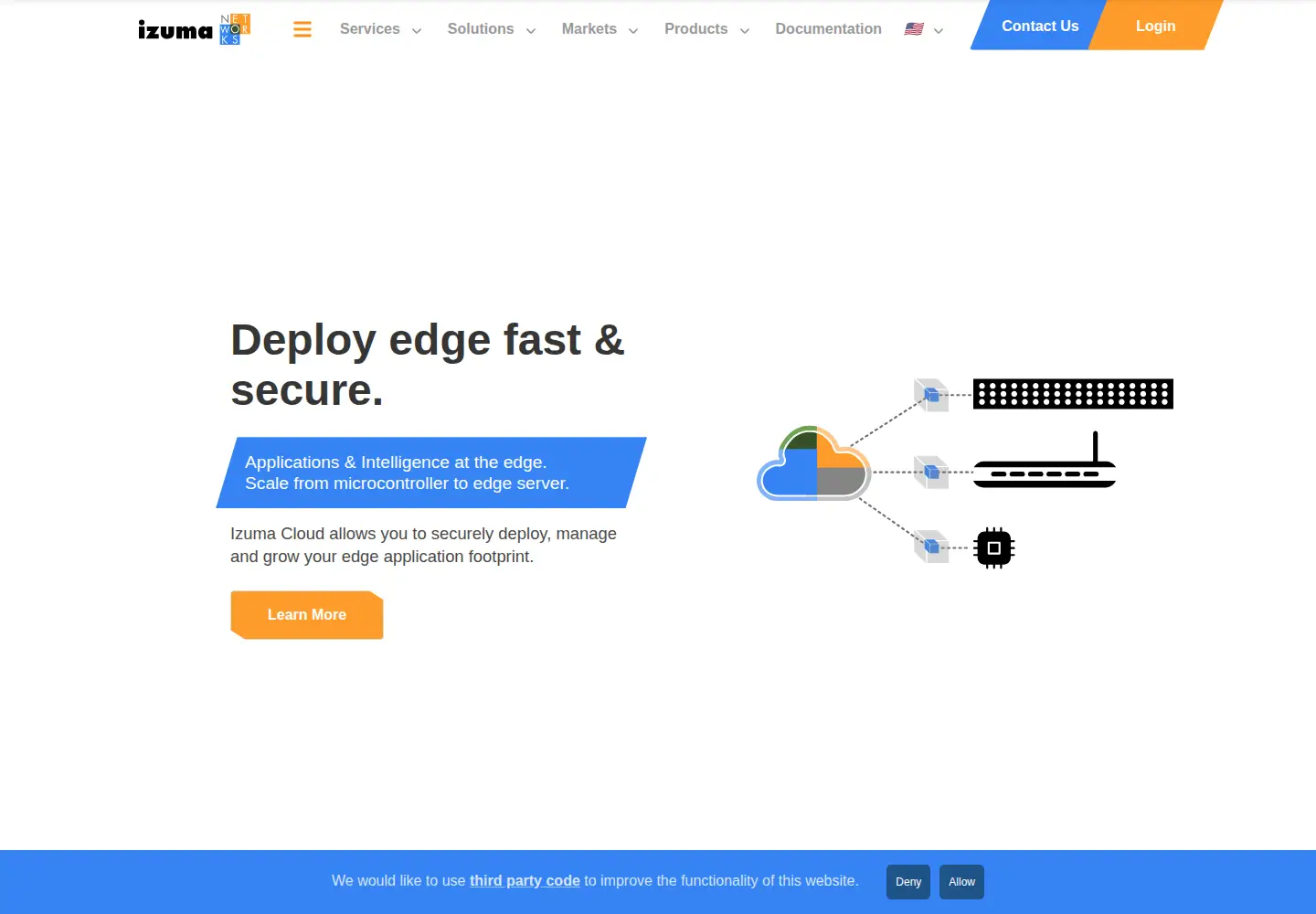Click the multicolor cloud icon
Screen dimensions: 1316x914
click(815, 463)
